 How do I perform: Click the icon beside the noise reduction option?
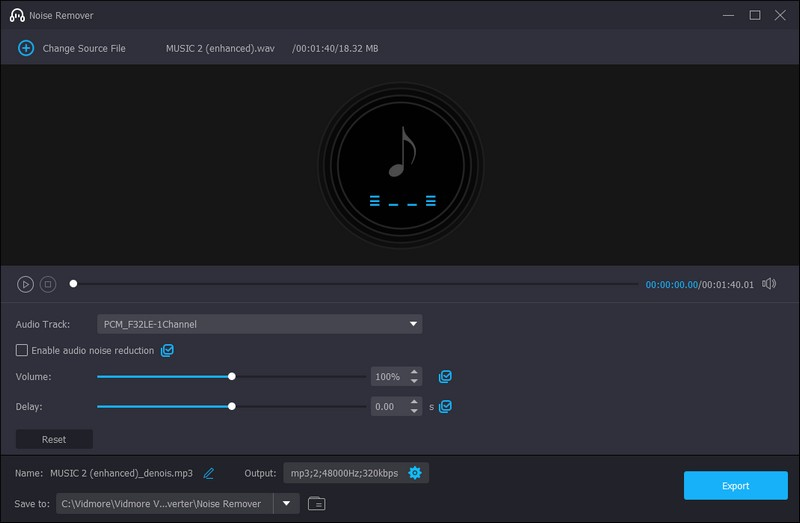168,351
